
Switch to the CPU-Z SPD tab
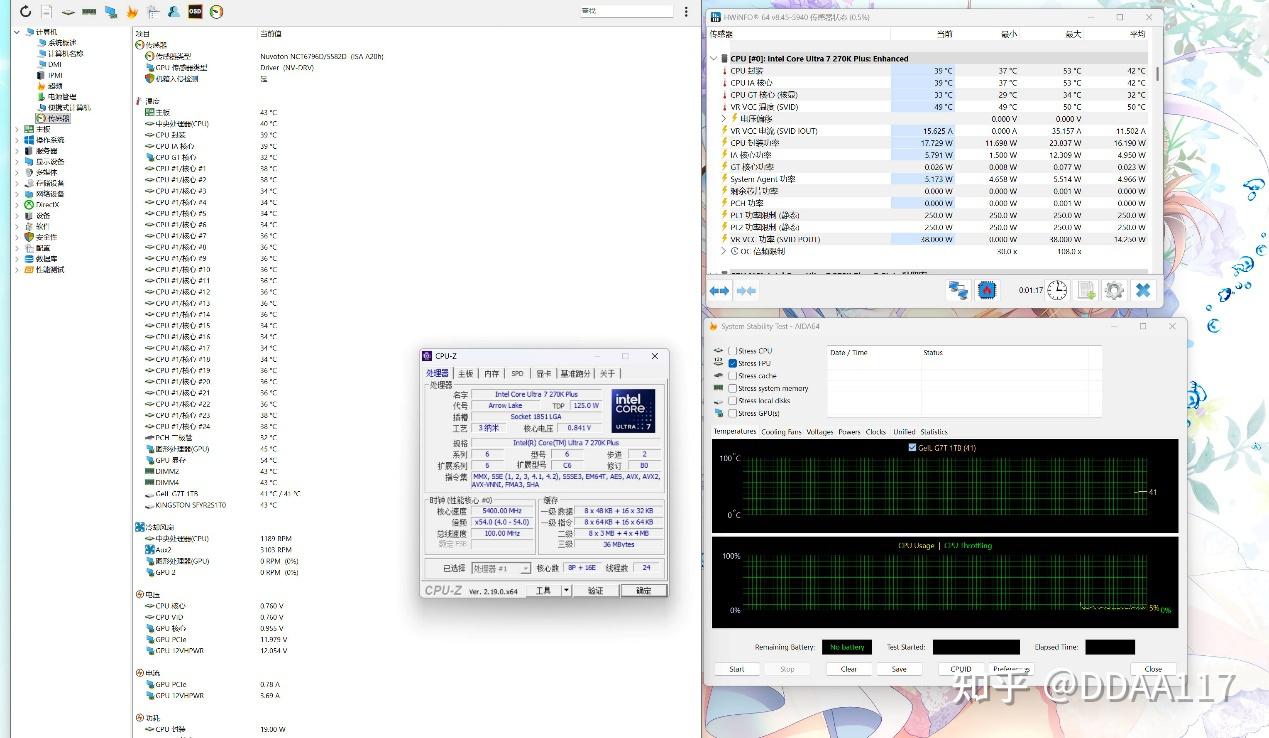pyautogui.click(x=517, y=373)
